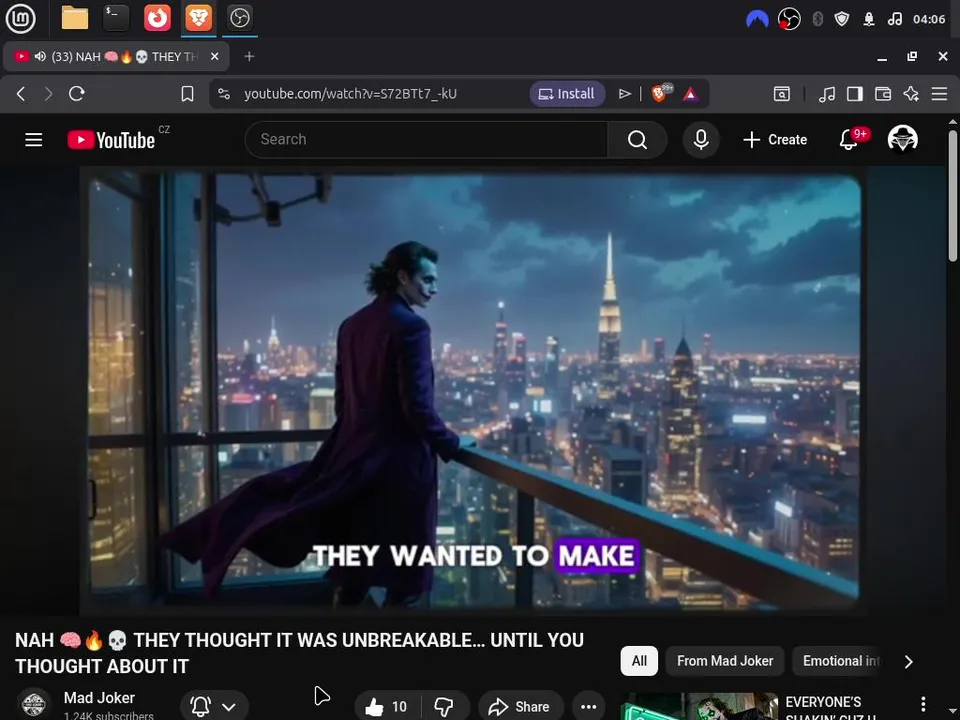Open the tab search toolbar icon
This screenshot has height=720, width=960.
point(782,94)
